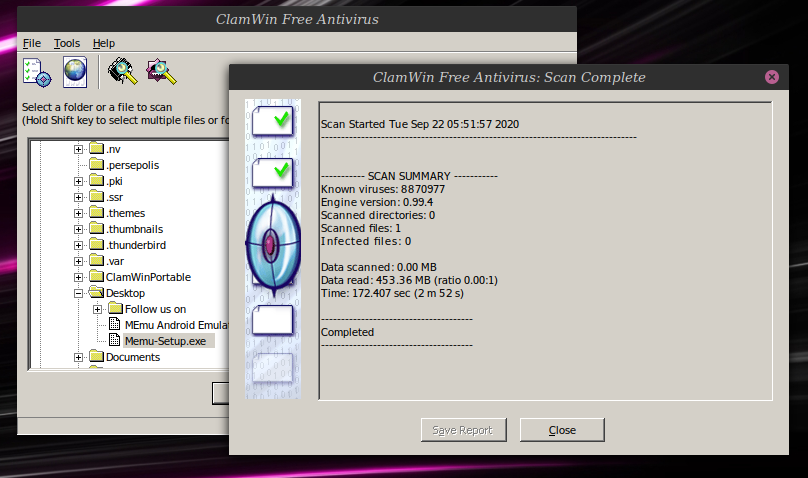Click the scan computer memory icon
Image resolution: width=808 pixels, height=478 pixels.
click(123, 71)
